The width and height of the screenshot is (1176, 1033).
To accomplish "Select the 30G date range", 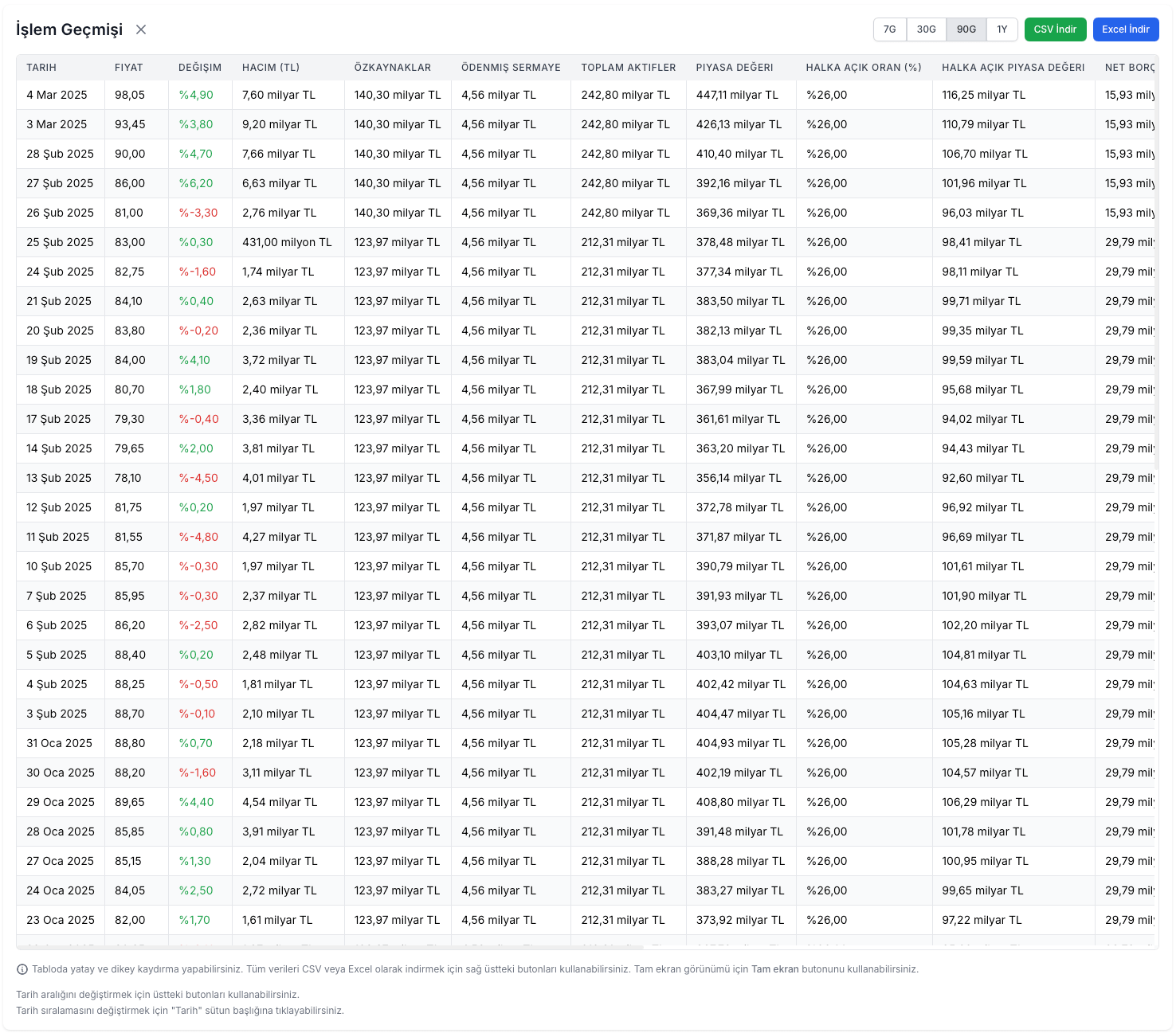I will click(926, 29).
